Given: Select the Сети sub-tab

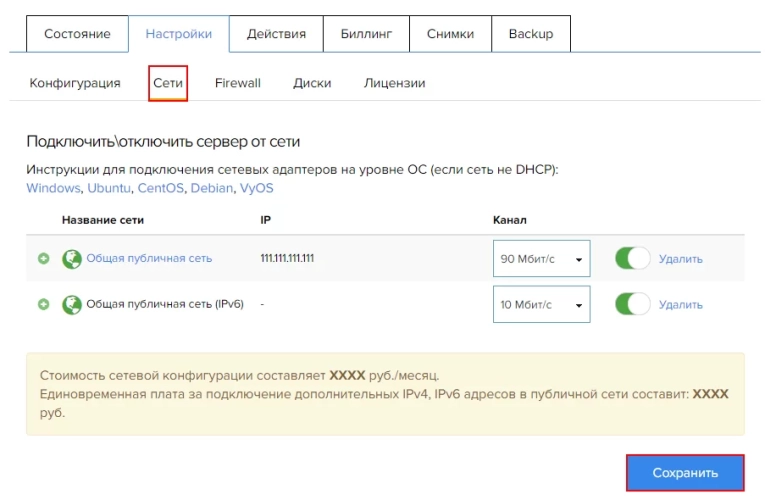Looking at the screenshot, I should pos(168,83).
